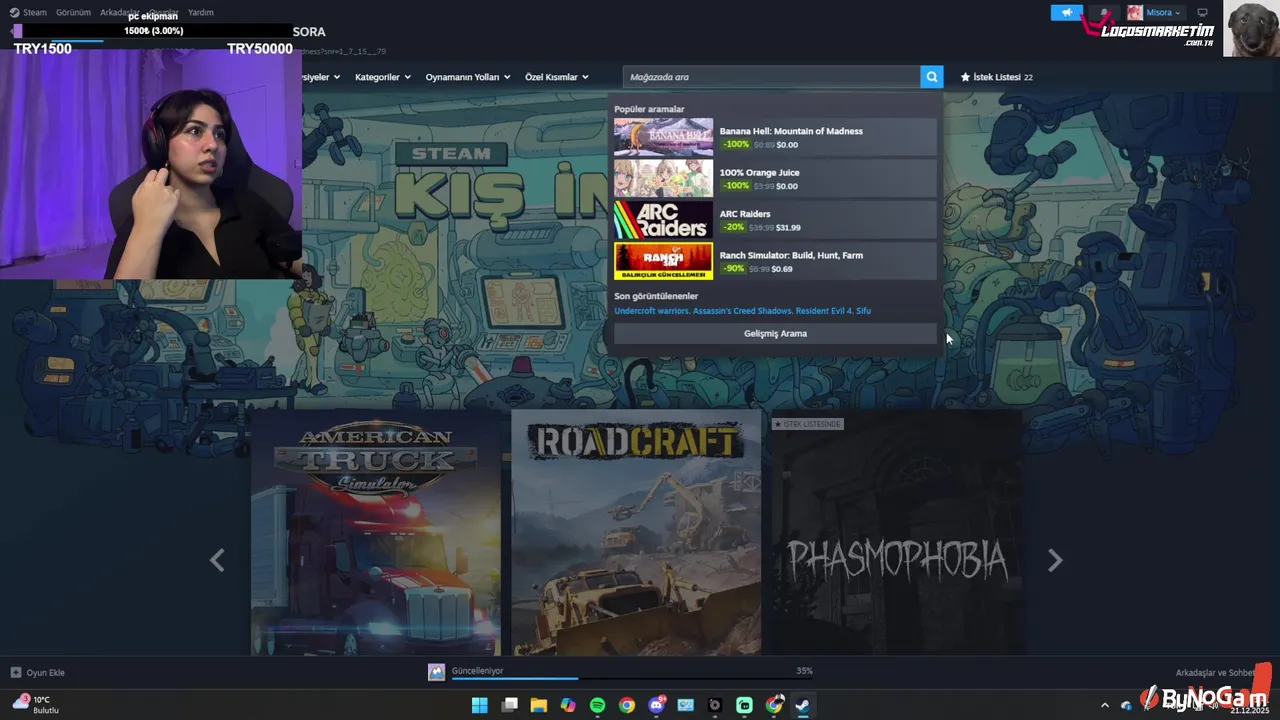Click the Oyun Ekle plus icon

coord(15,672)
